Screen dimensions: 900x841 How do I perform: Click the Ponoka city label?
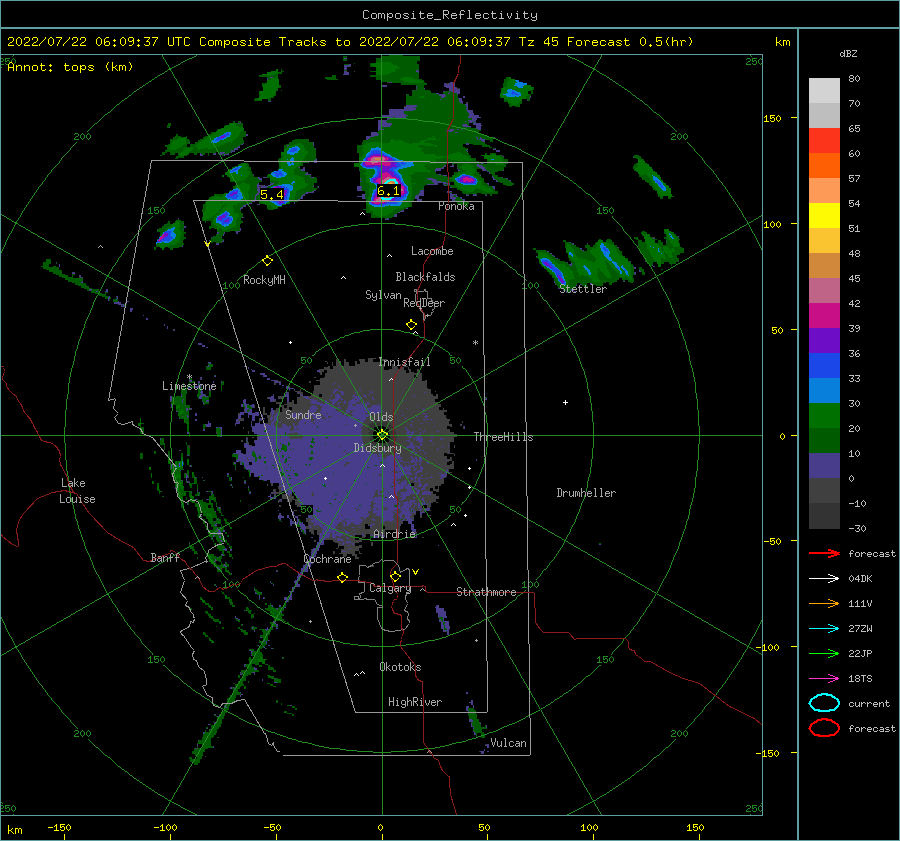point(456,206)
